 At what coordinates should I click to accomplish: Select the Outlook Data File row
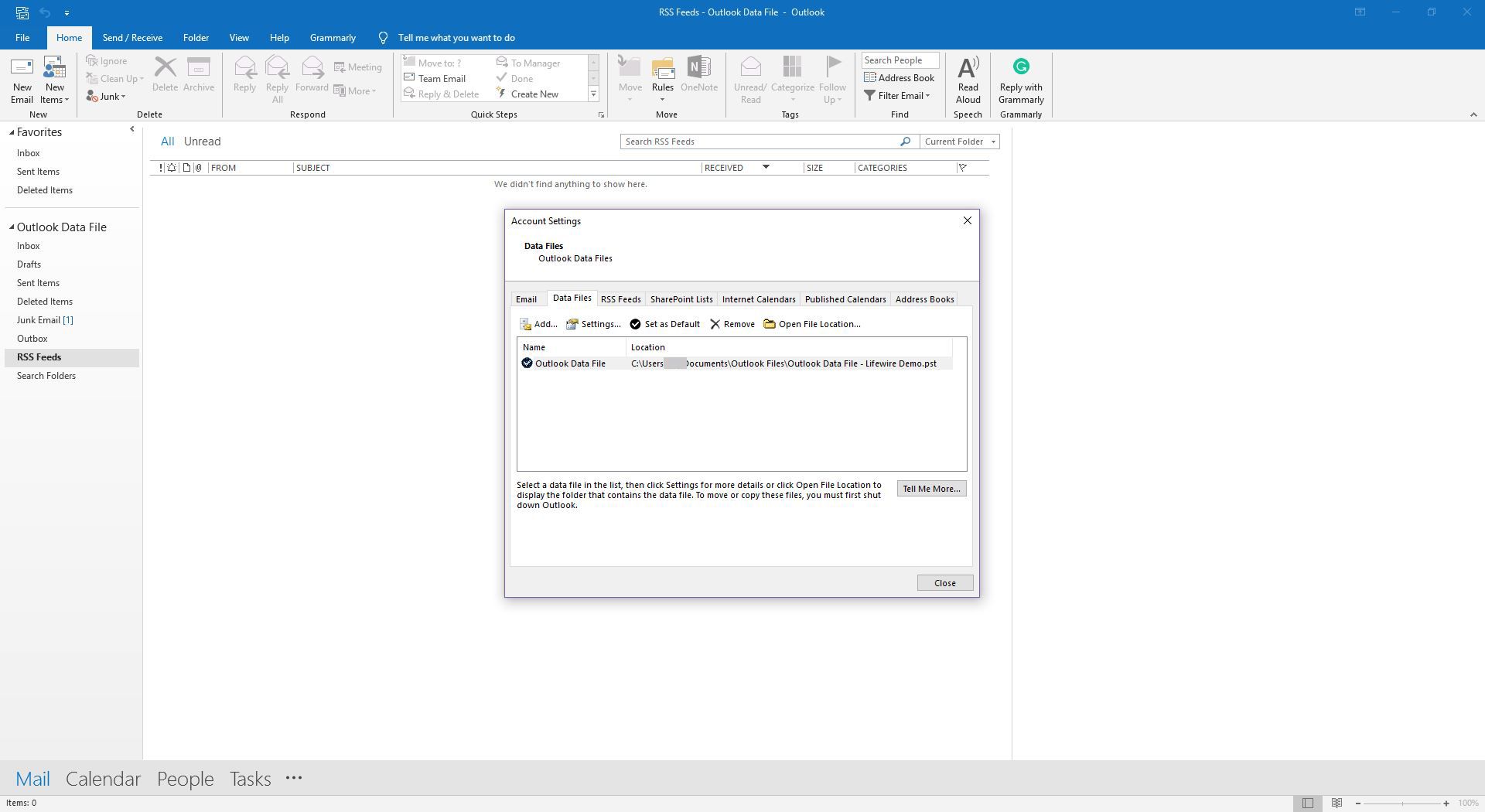pos(735,363)
